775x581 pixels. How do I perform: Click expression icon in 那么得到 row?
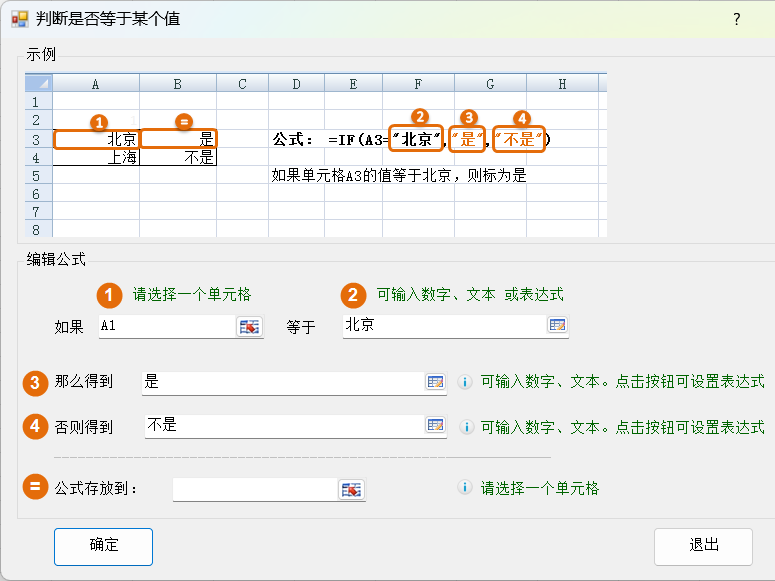pos(435,382)
